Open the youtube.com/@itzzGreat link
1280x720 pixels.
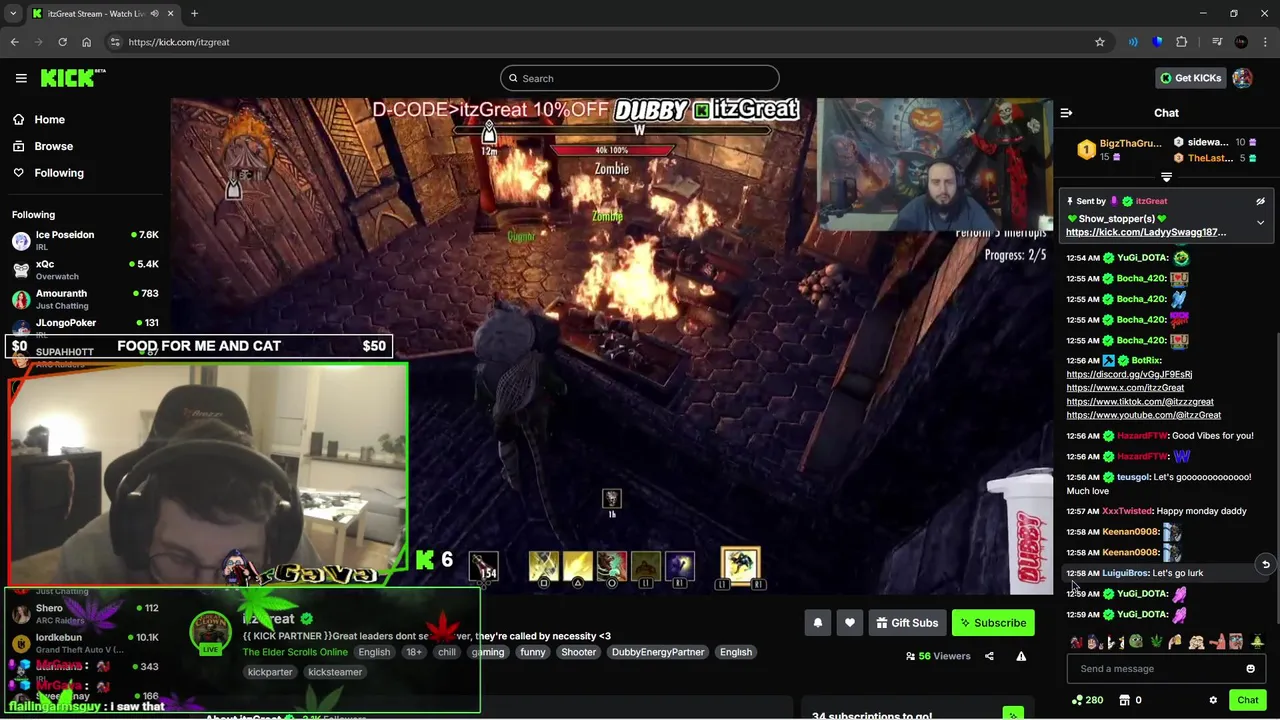(x=1143, y=415)
